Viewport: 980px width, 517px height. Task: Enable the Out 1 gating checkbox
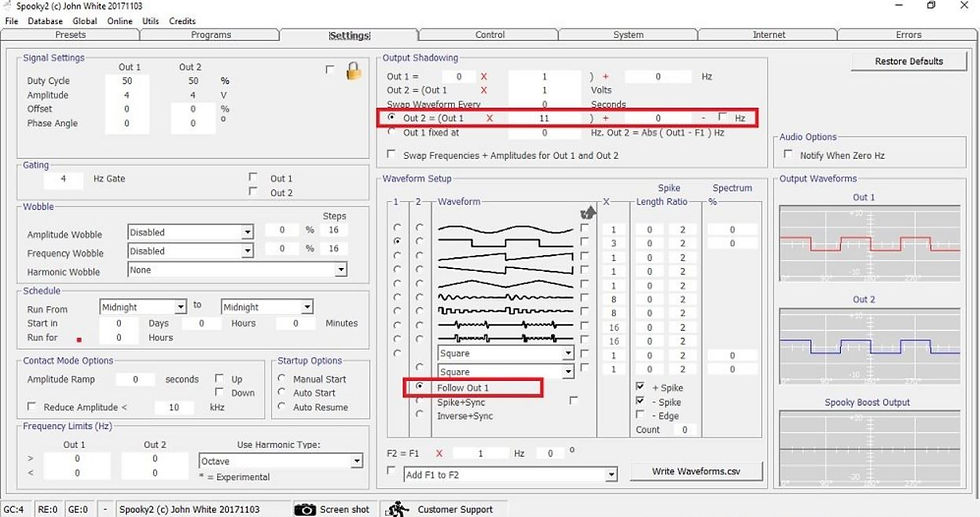[253, 178]
